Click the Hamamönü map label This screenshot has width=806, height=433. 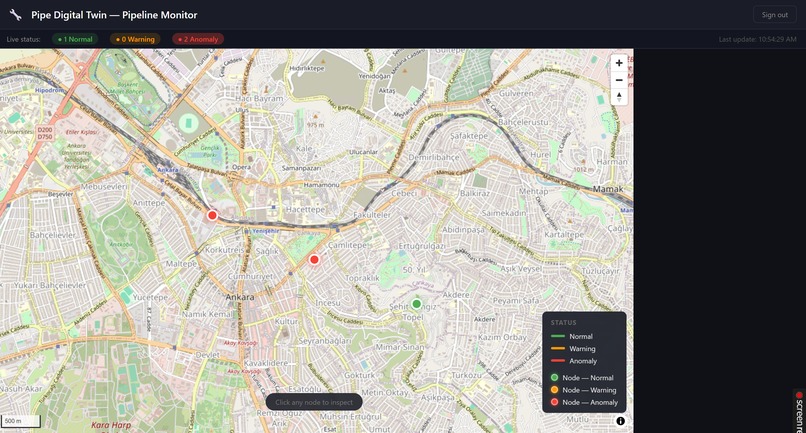(321, 185)
